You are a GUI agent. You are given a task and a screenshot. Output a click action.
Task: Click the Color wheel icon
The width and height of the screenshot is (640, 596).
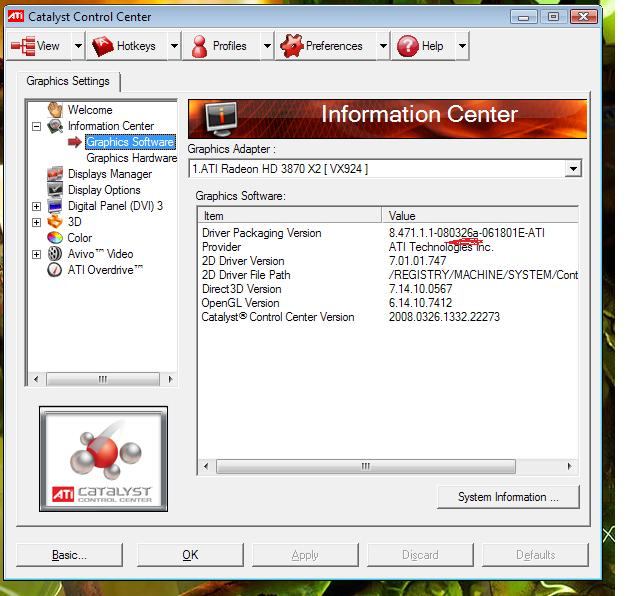[x=55, y=238]
